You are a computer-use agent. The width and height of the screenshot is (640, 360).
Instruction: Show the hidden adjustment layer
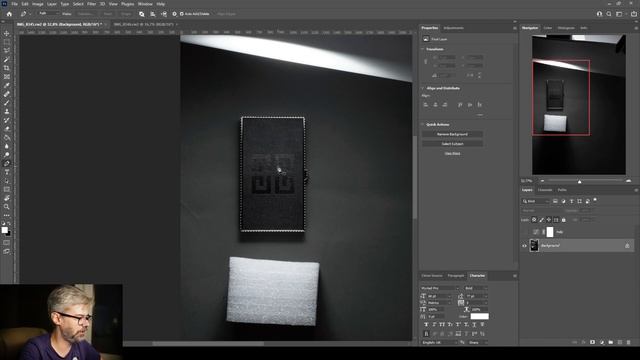tap(524, 232)
